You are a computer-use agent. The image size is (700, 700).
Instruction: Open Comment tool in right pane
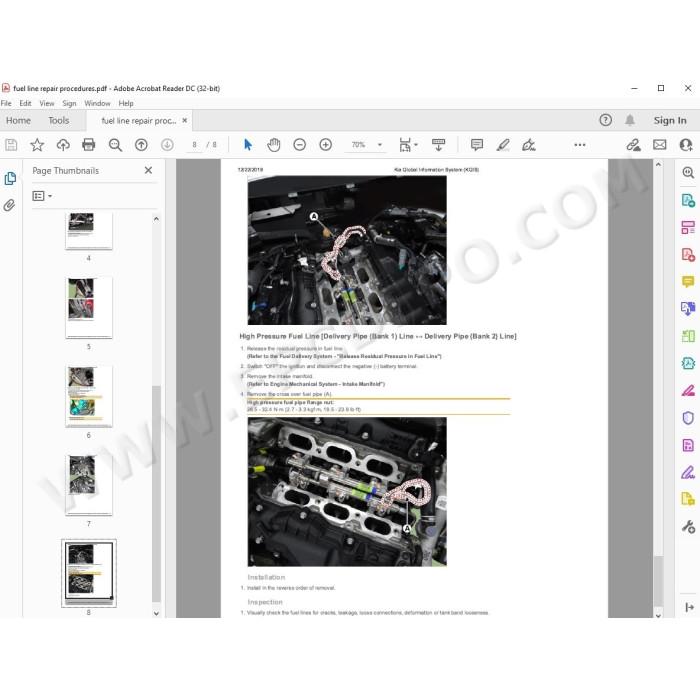click(688, 282)
